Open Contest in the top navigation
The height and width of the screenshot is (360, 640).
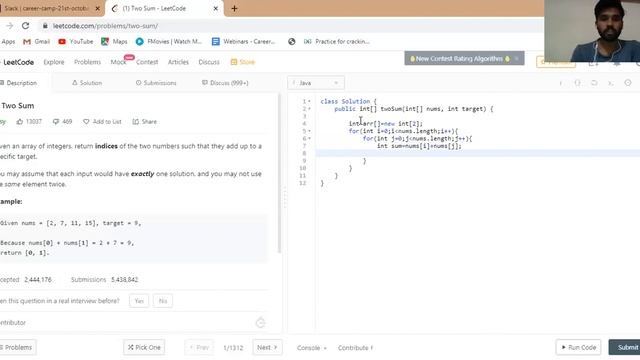(147, 62)
